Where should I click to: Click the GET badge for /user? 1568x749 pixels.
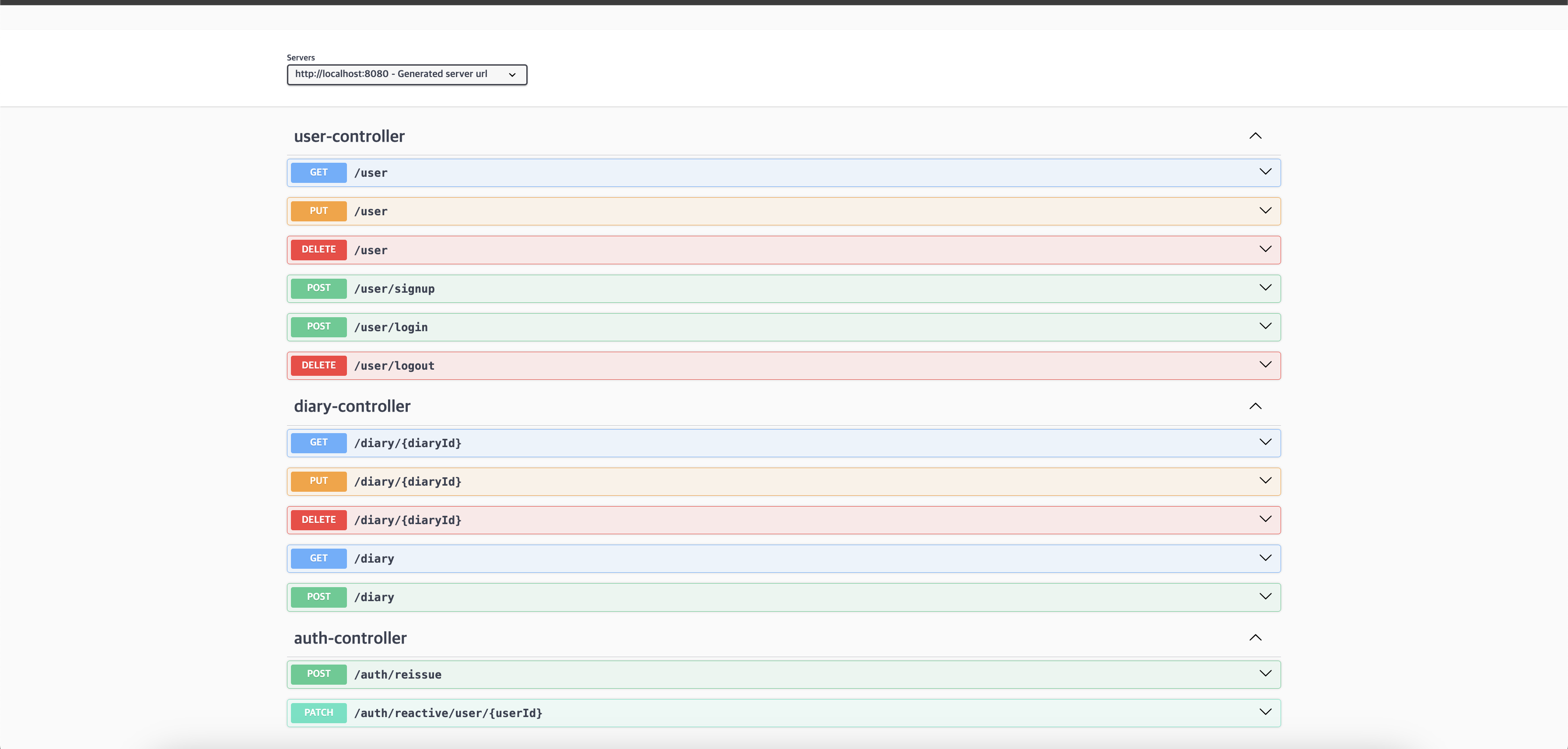coord(318,173)
